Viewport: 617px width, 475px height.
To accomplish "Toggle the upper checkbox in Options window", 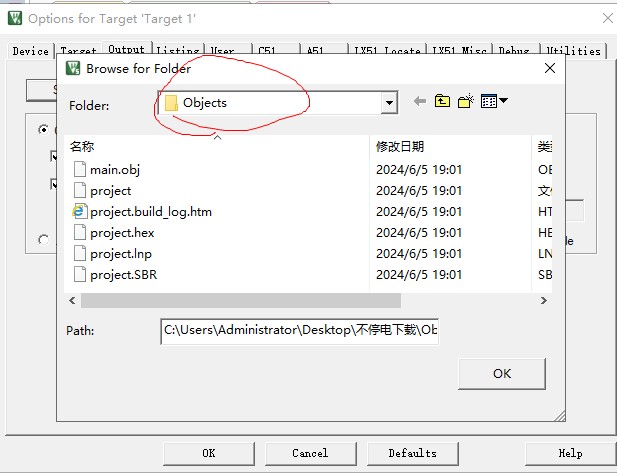I will 54,156.
